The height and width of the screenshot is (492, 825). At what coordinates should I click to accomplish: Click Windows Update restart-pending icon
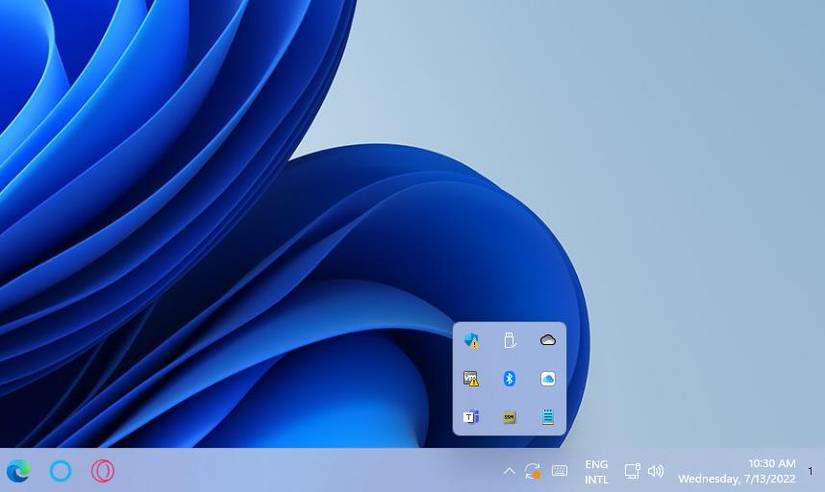[x=533, y=471]
